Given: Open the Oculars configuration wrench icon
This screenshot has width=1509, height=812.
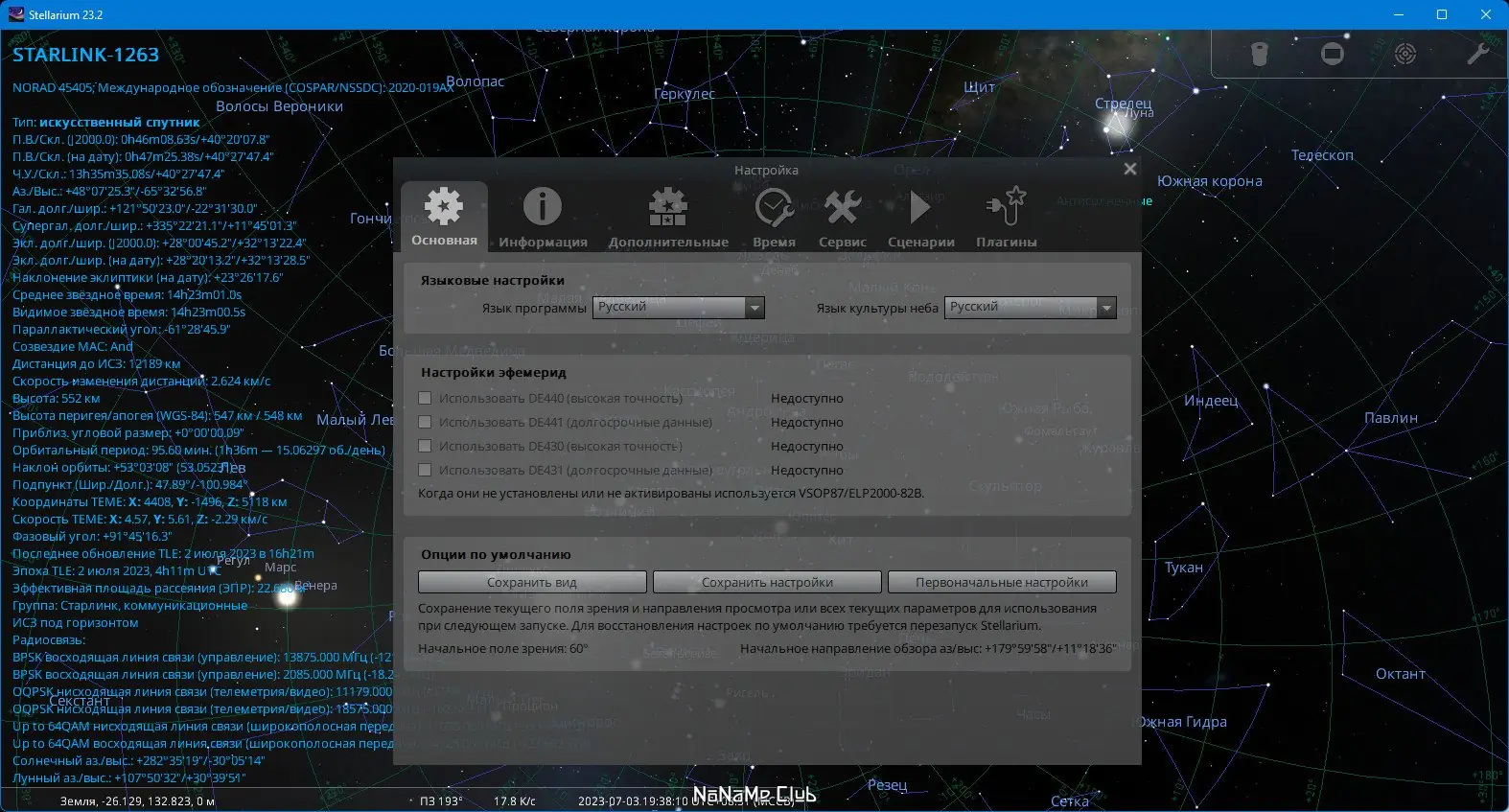Looking at the screenshot, I should tap(1477, 54).
